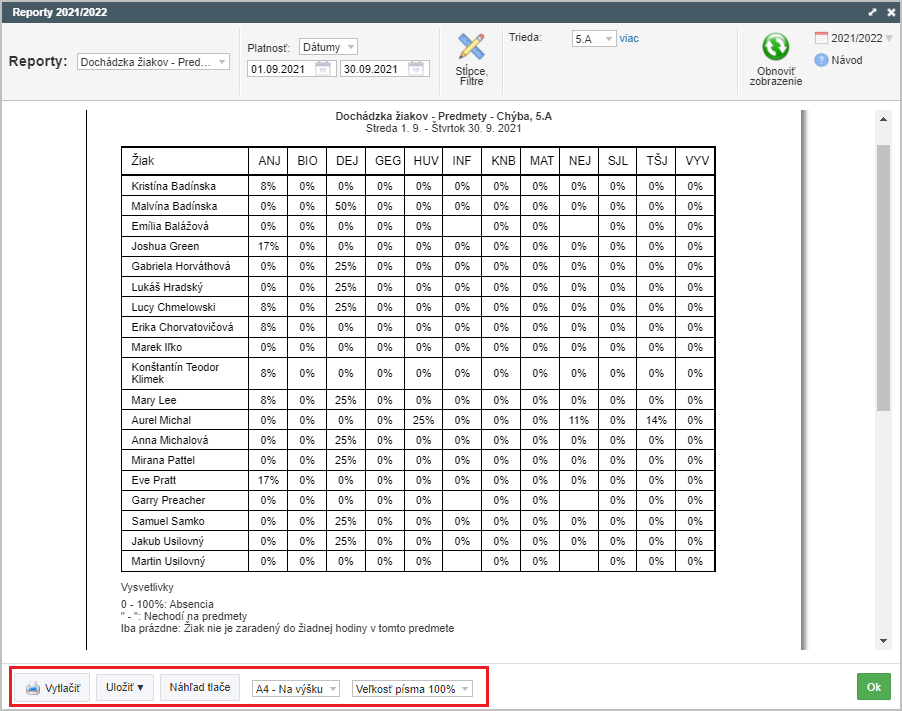Expand the Uložiť save menu
The image size is (902, 711).
point(124,687)
